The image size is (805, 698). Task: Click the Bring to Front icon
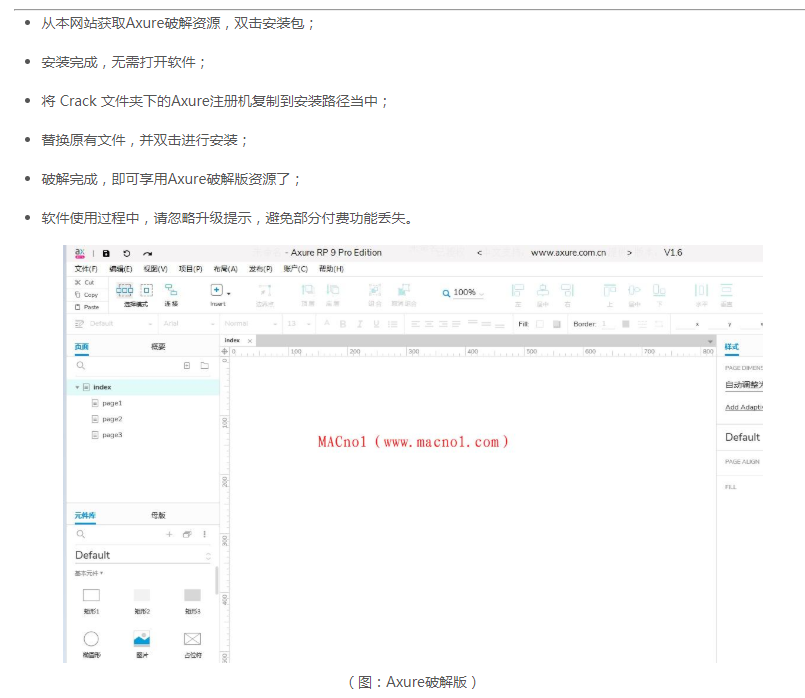click(x=308, y=290)
